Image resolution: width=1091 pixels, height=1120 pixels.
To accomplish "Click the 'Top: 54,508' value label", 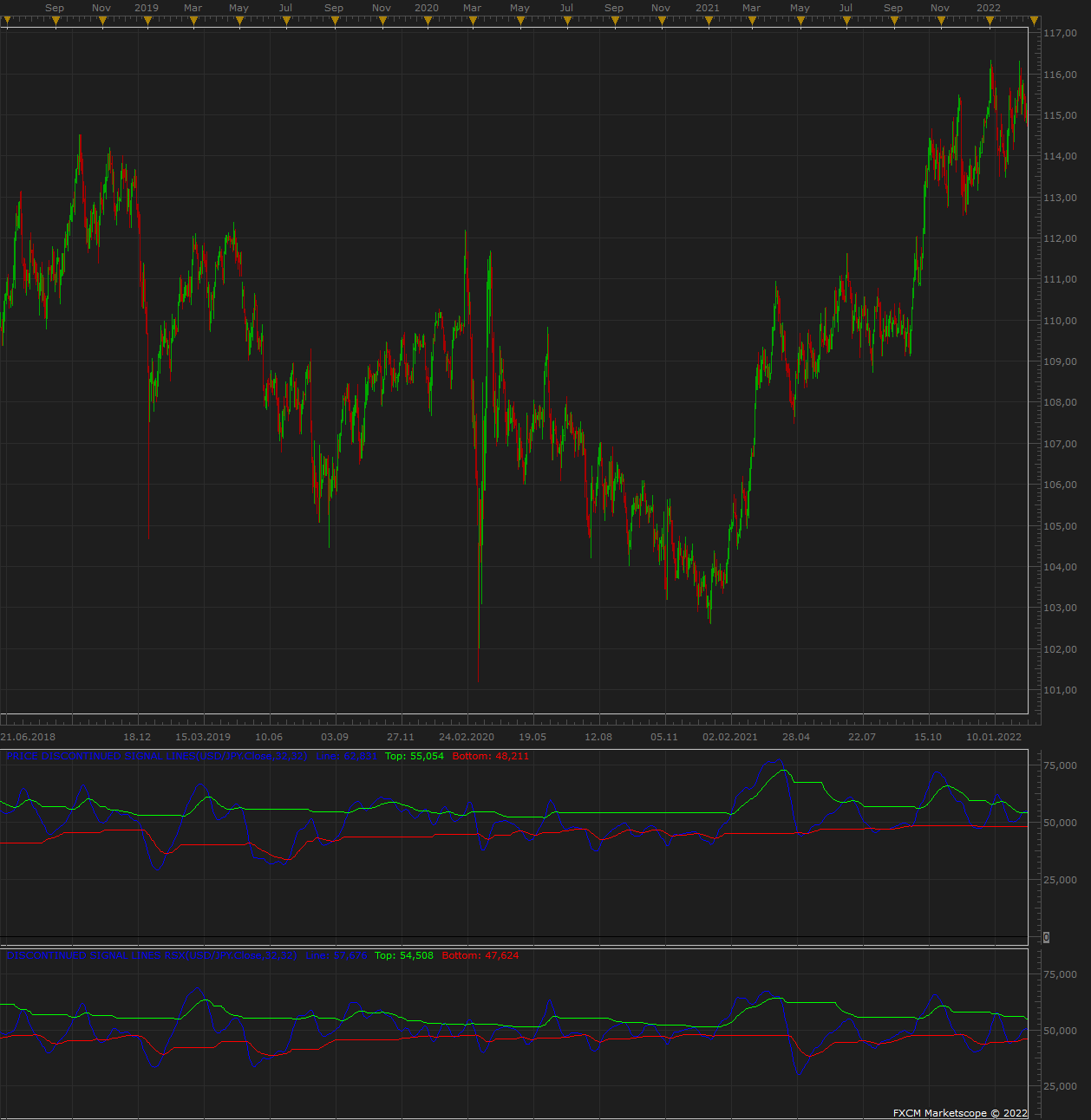I will [404, 955].
